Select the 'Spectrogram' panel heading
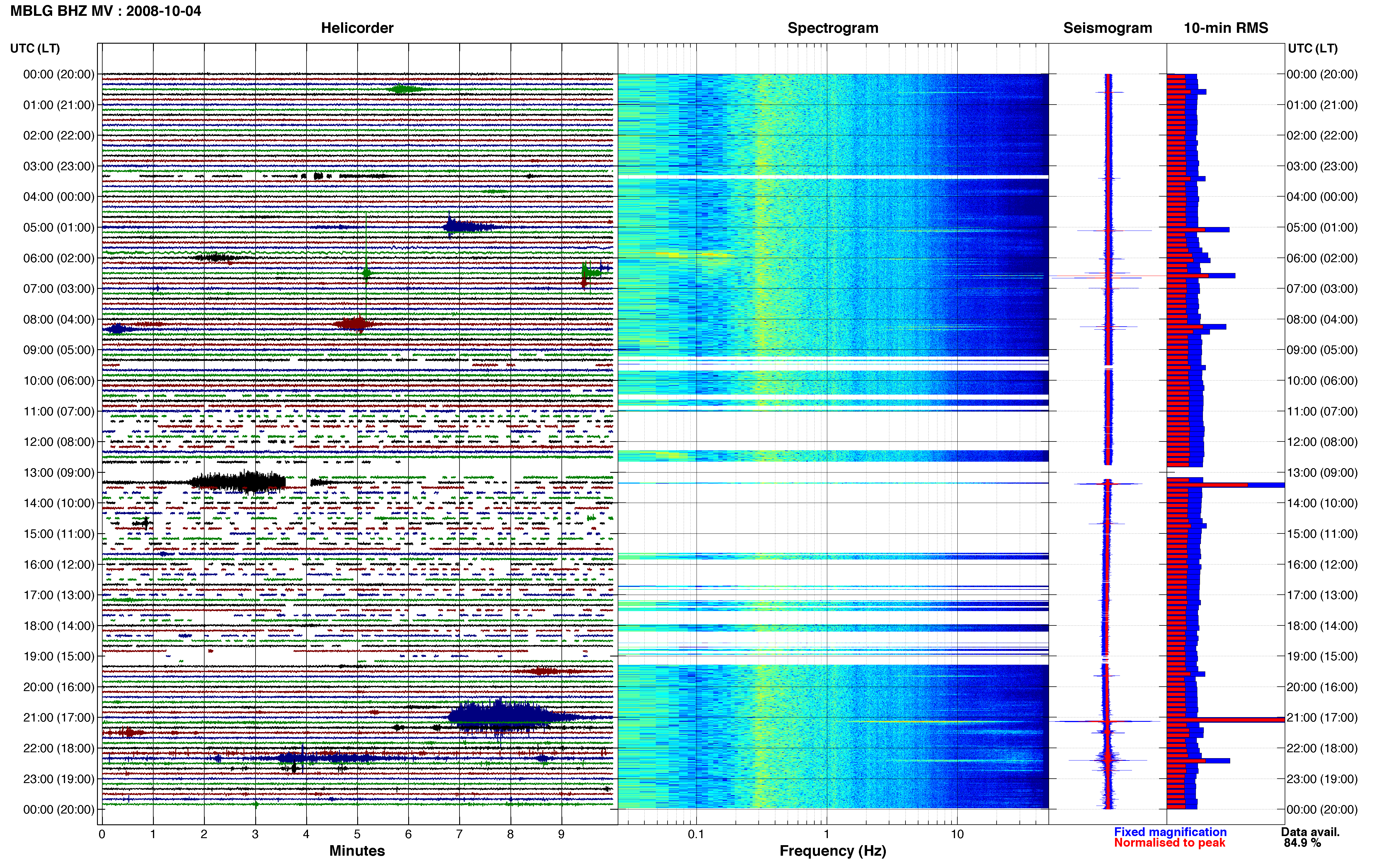The height and width of the screenshot is (868, 1389). coord(833,28)
